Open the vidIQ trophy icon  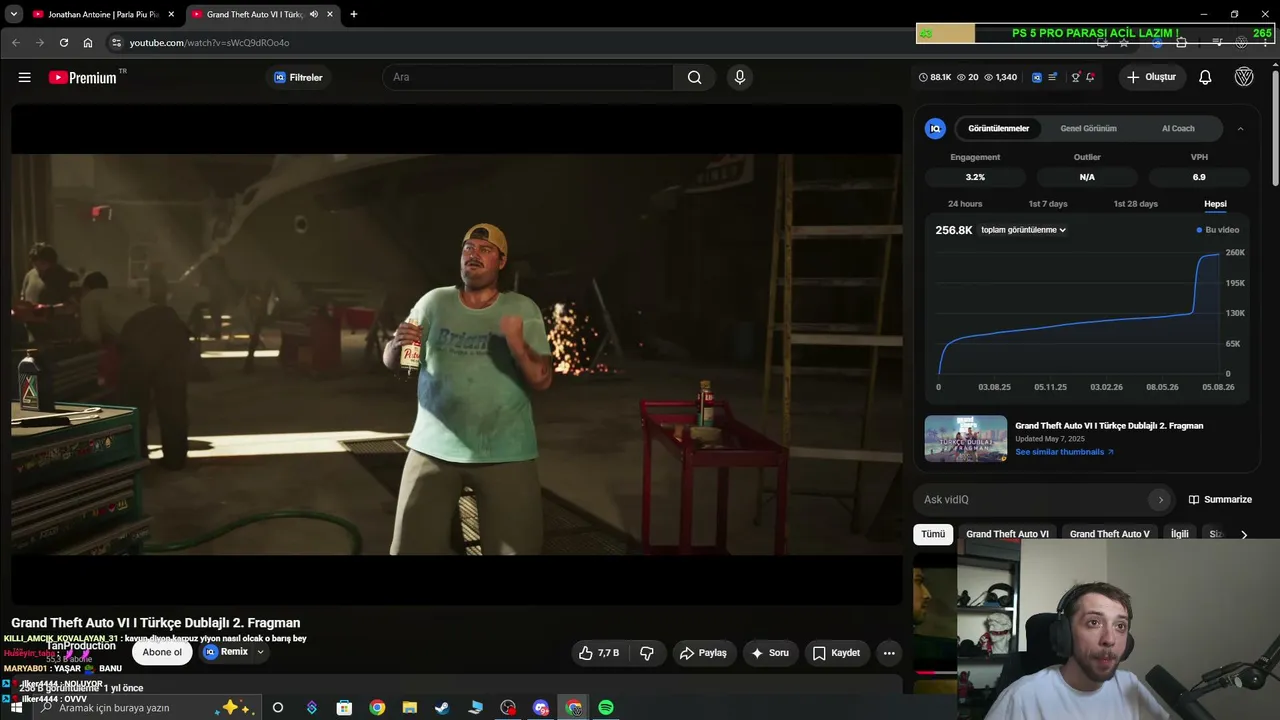click(1076, 77)
